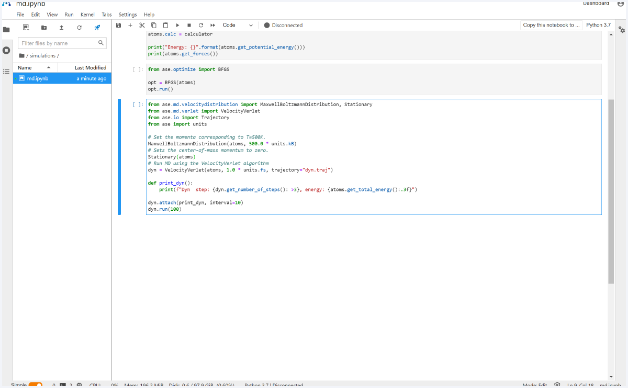Click the top cell with atoms.calc code
This screenshot has width=628, height=388.
click(x=374, y=45)
